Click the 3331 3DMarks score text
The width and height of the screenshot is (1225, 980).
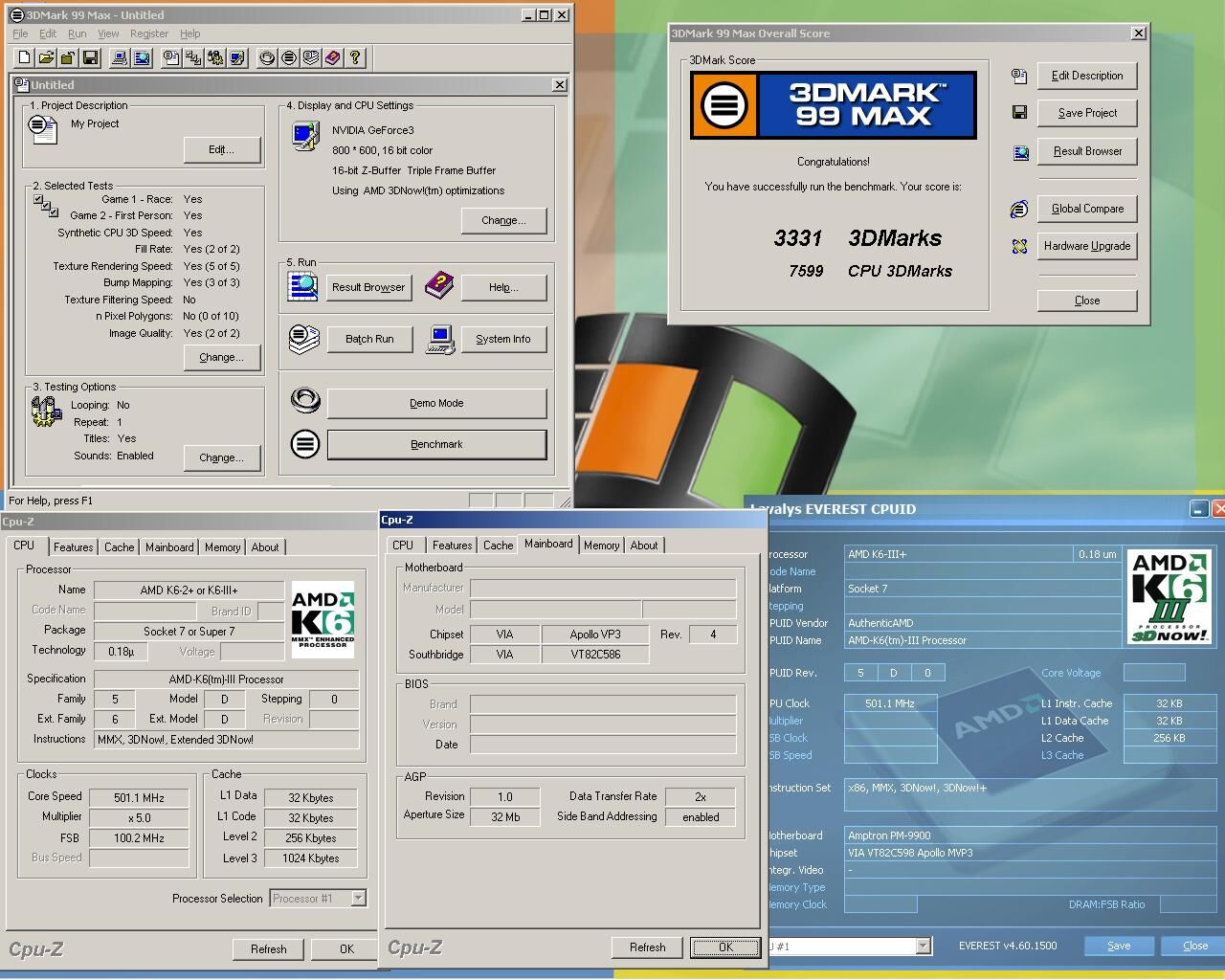pyautogui.click(x=857, y=238)
